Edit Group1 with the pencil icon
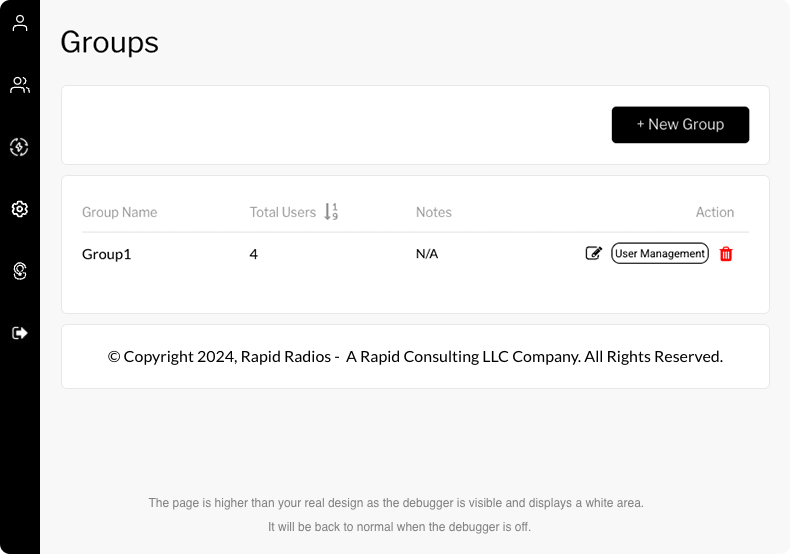 tap(594, 253)
